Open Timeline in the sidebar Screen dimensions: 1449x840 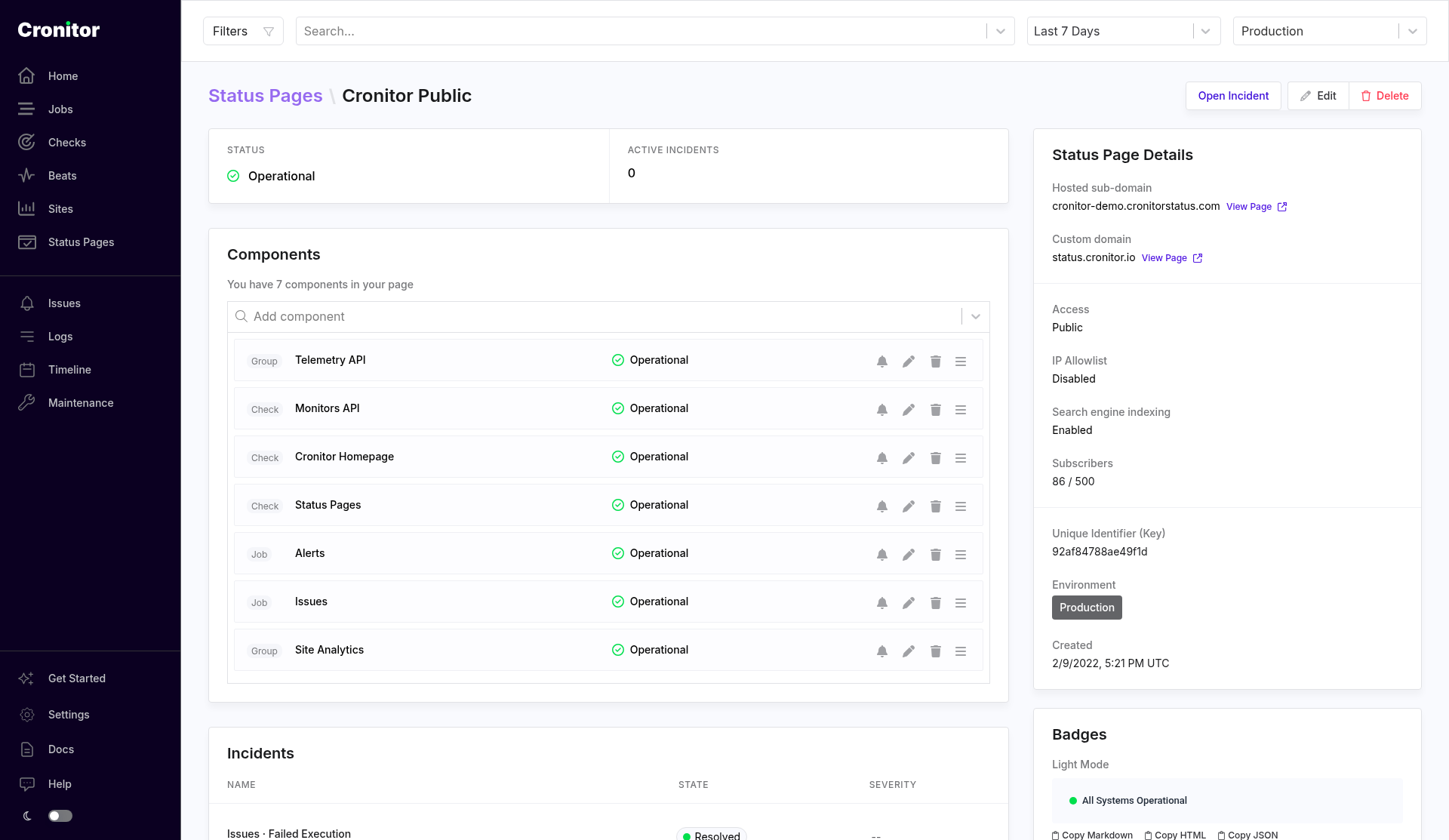[69, 370]
